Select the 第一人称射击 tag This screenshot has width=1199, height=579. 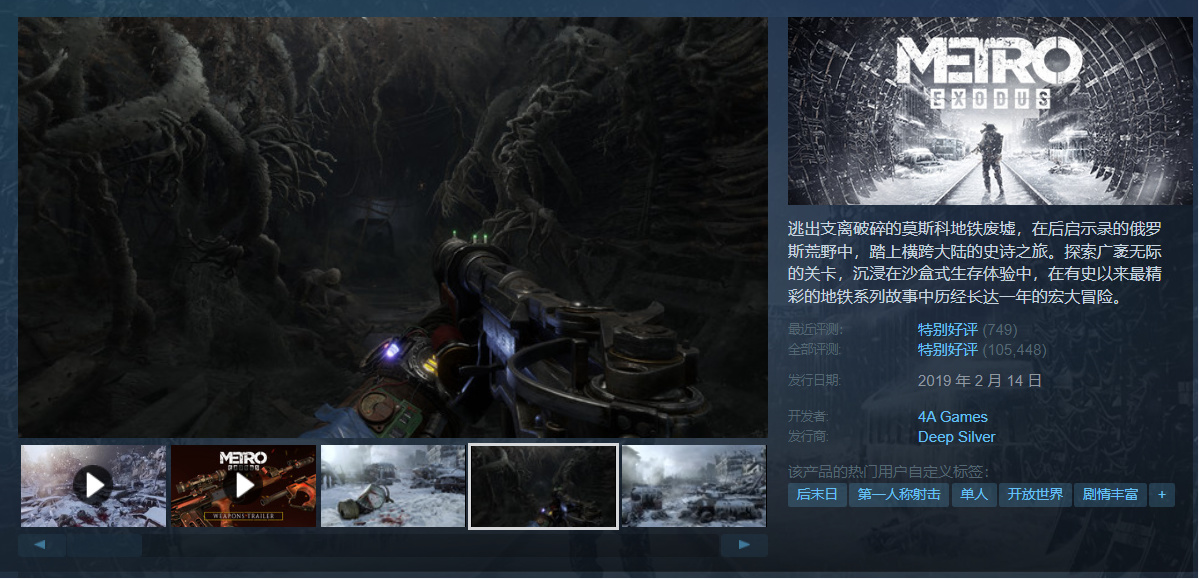899,495
